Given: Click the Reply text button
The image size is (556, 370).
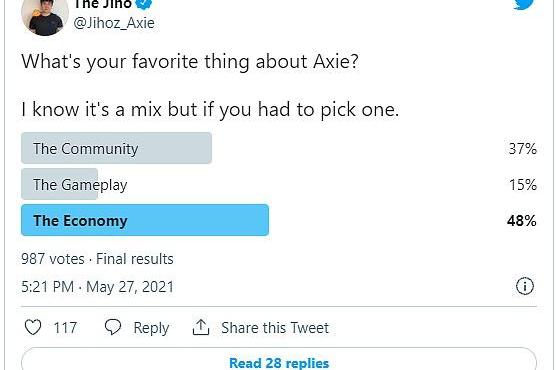Looking at the screenshot, I should tap(151, 328).
